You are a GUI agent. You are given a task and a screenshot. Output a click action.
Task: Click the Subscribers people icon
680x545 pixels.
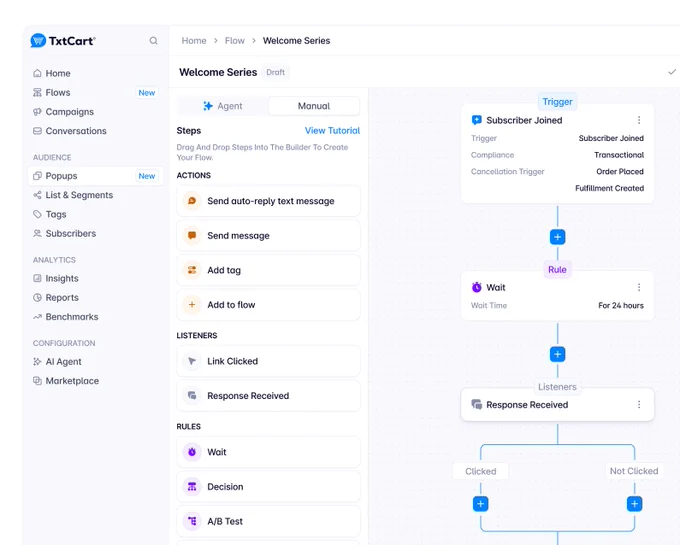[37, 233]
